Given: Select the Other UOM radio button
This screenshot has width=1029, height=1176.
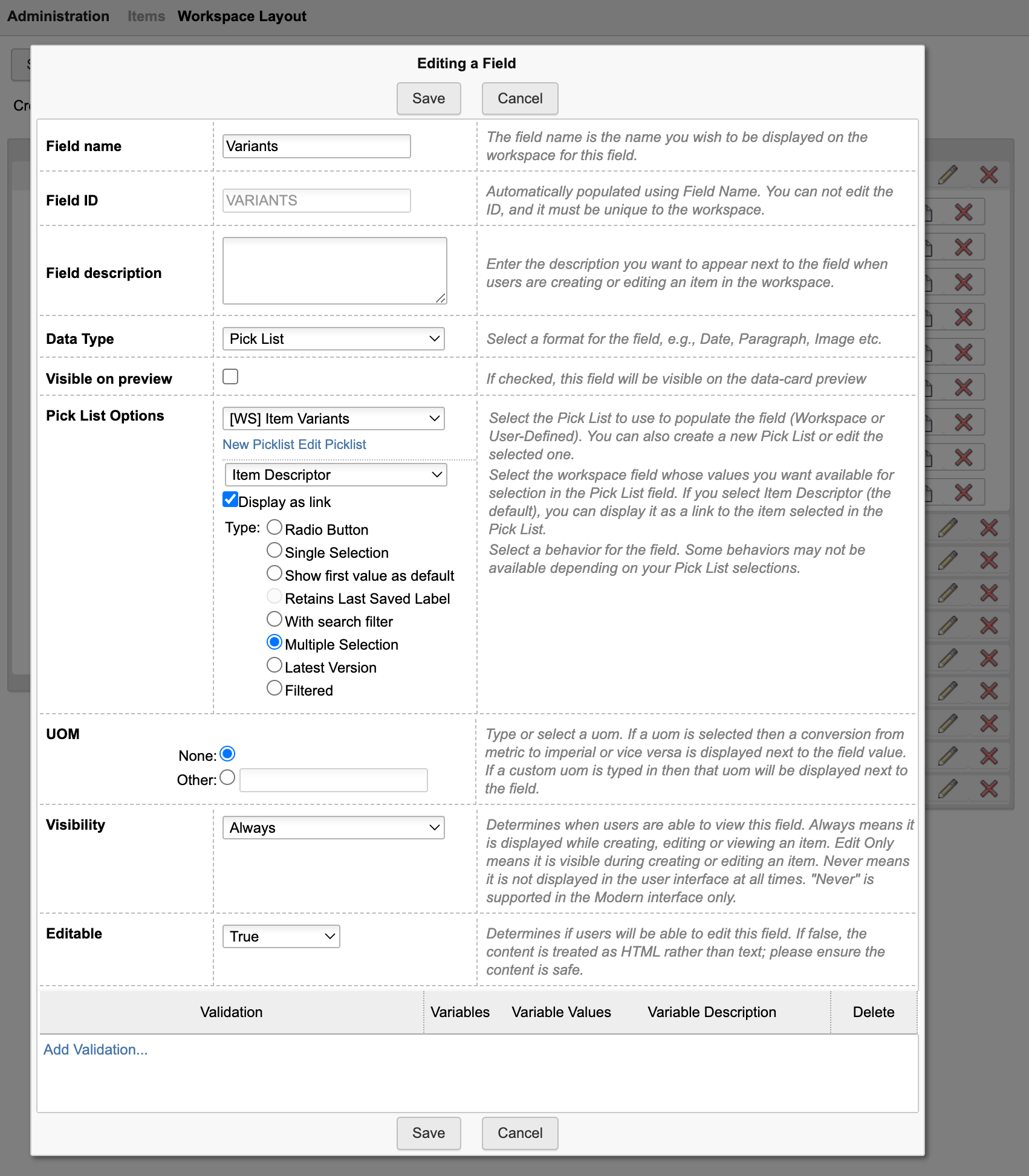Looking at the screenshot, I should click(x=227, y=777).
